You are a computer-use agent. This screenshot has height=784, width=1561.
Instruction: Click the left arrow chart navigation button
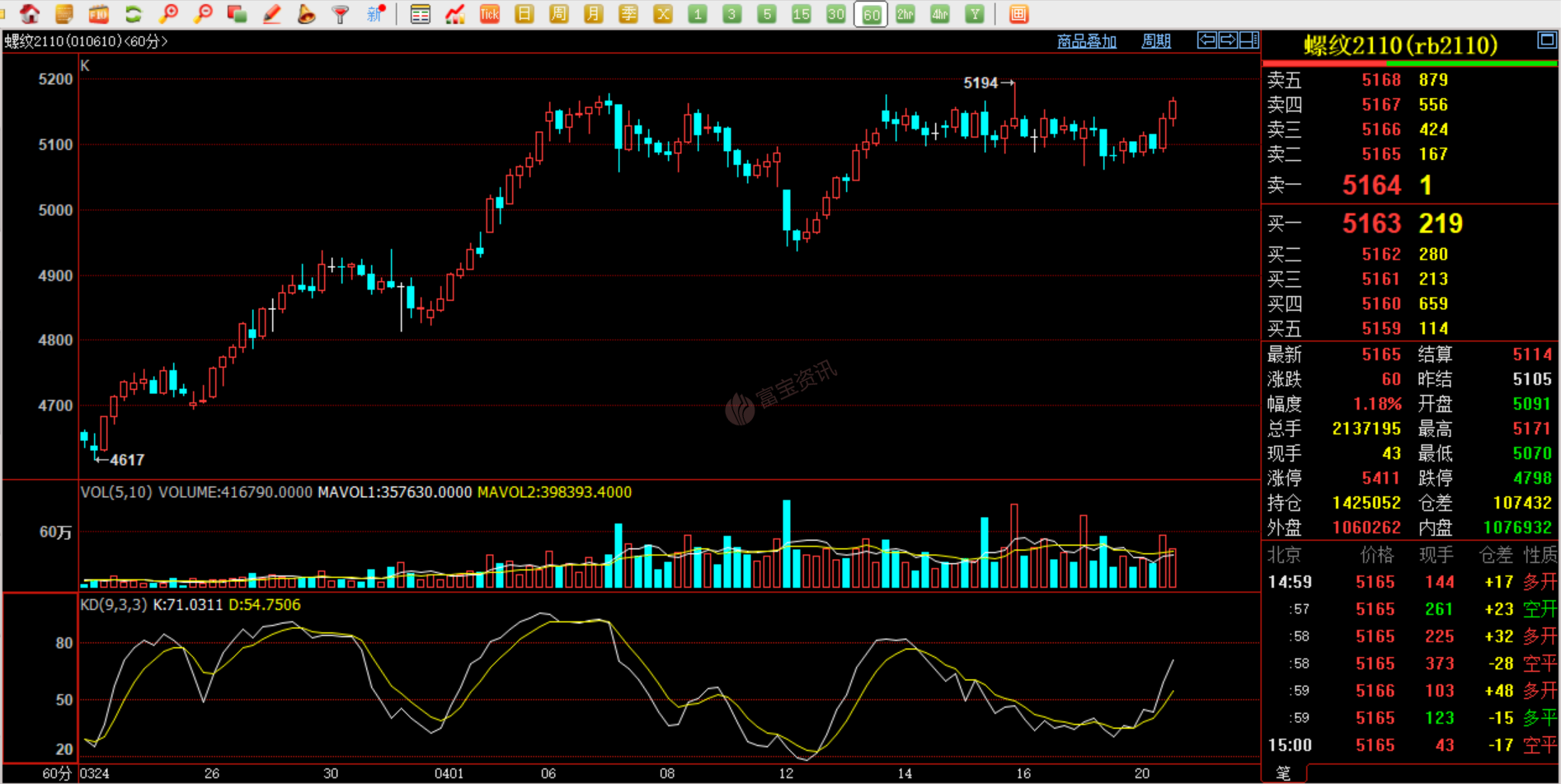(x=1207, y=40)
